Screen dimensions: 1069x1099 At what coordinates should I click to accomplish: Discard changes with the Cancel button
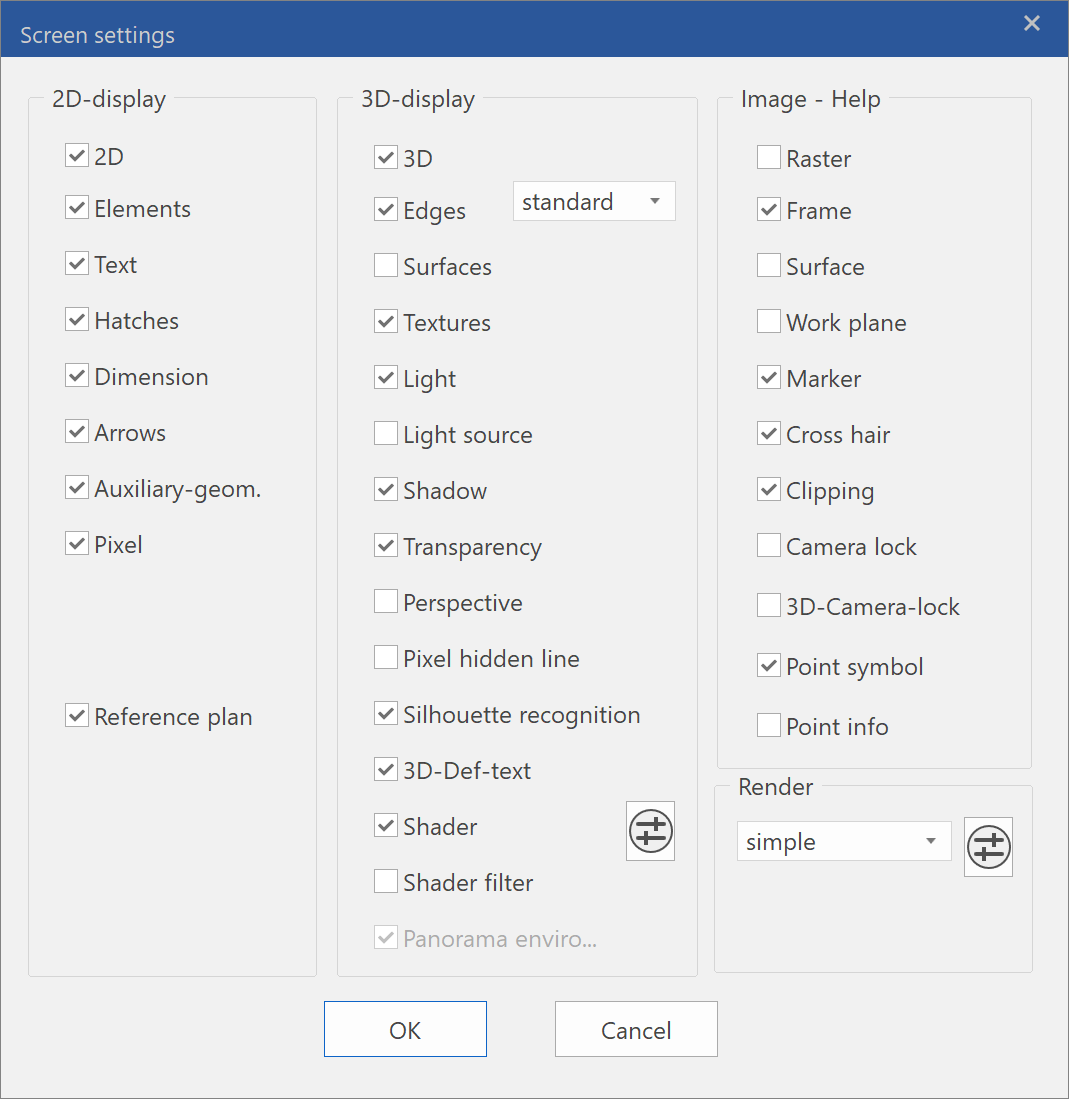(x=636, y=1028)
